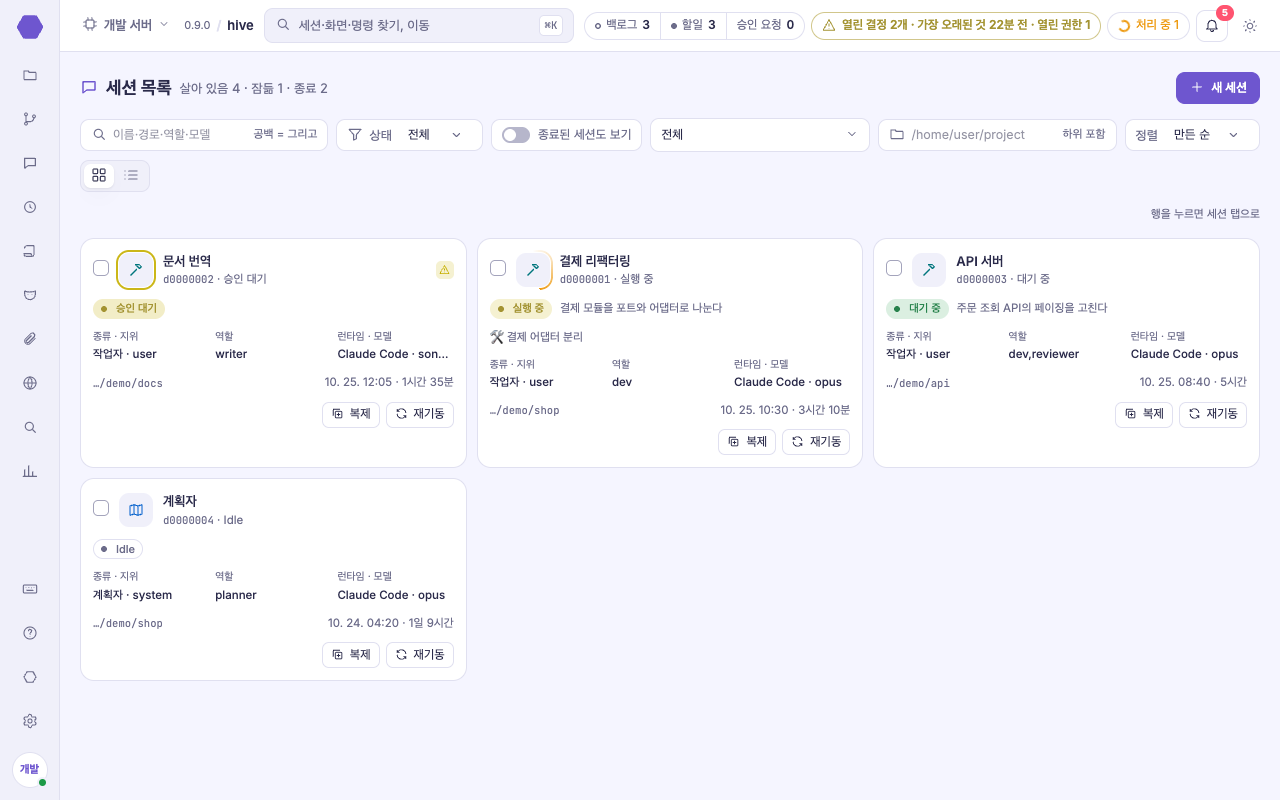Open the 열린 결정 2개 warning banner
Screen dimensions: 1280x800
tap(956, 25)
